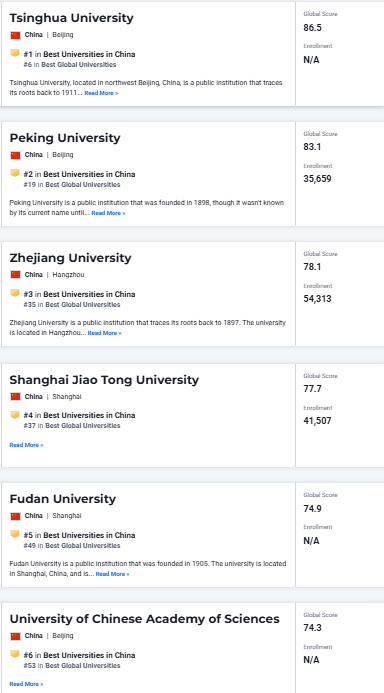384x693 pixels.
Task: Open the Fudan University heading link
Action: [62, 499]
